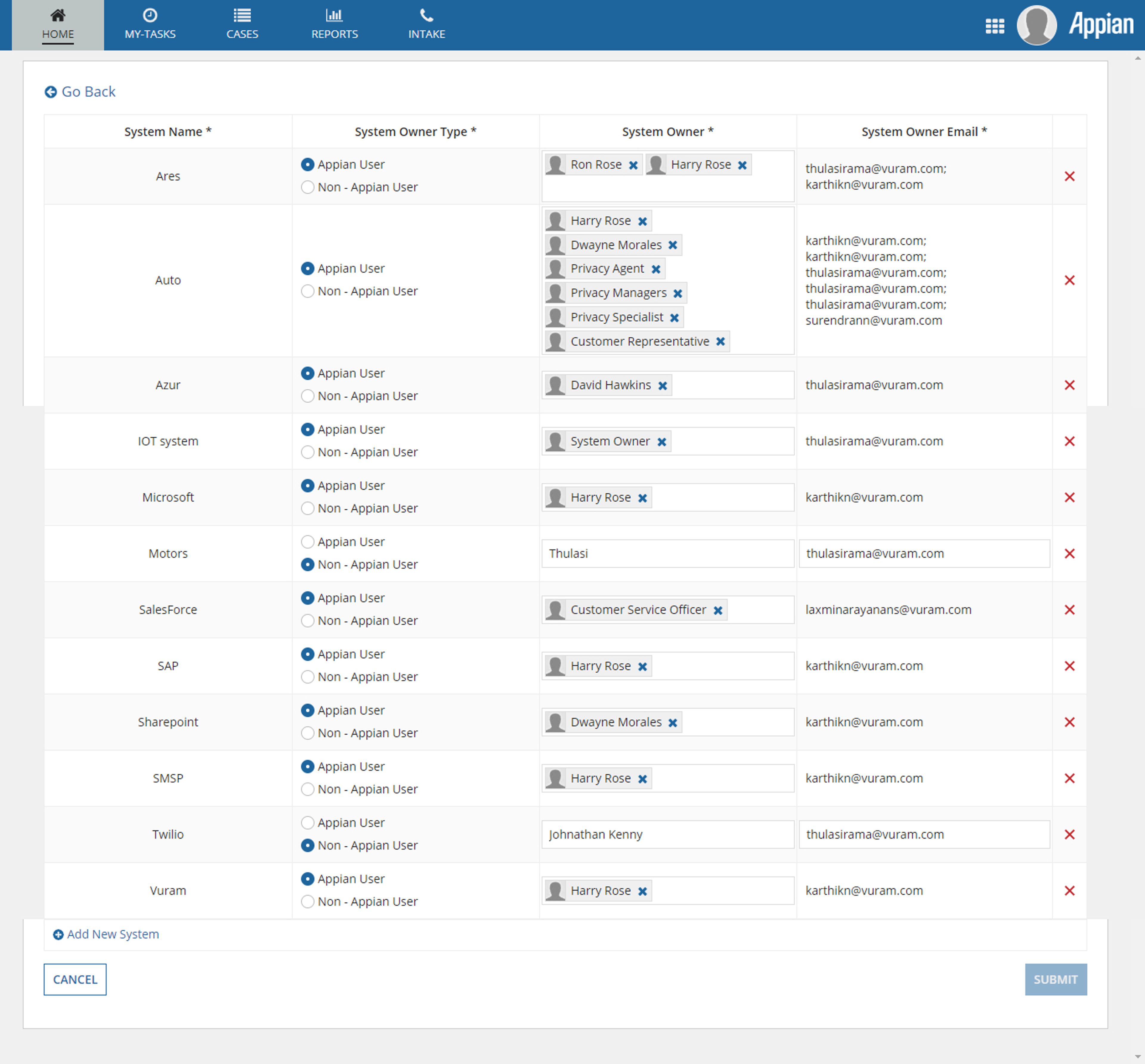This screenshot has height=1064, width=1145.
Task: Click the Appian logo
Action: 1101,25
